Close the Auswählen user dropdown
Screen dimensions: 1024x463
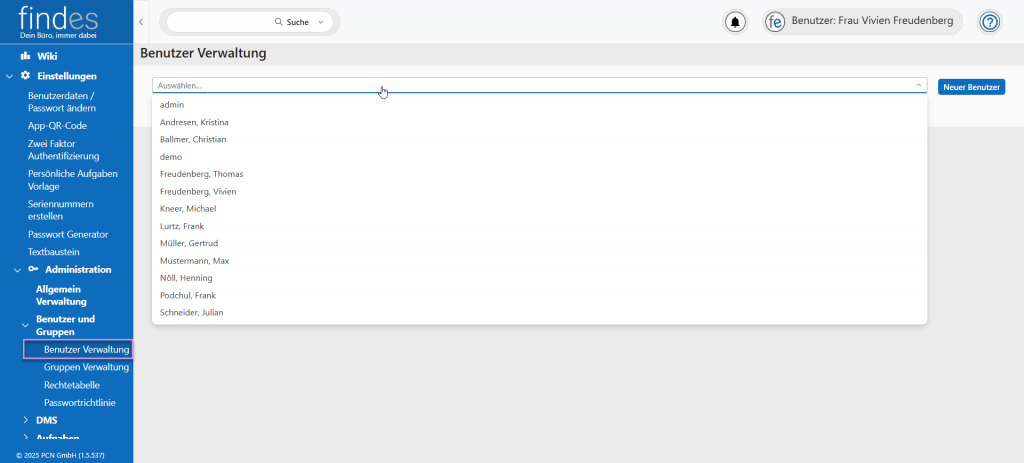click(918, 86)
